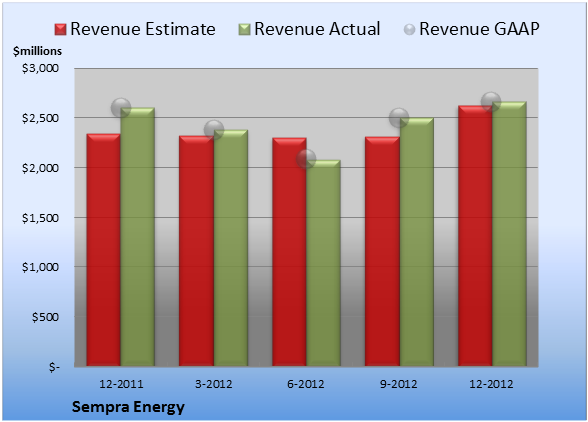This screenshot has width=588, height=422.
Task: Click the 3-2012 x-axis label
Action: [x=214, y=384]
